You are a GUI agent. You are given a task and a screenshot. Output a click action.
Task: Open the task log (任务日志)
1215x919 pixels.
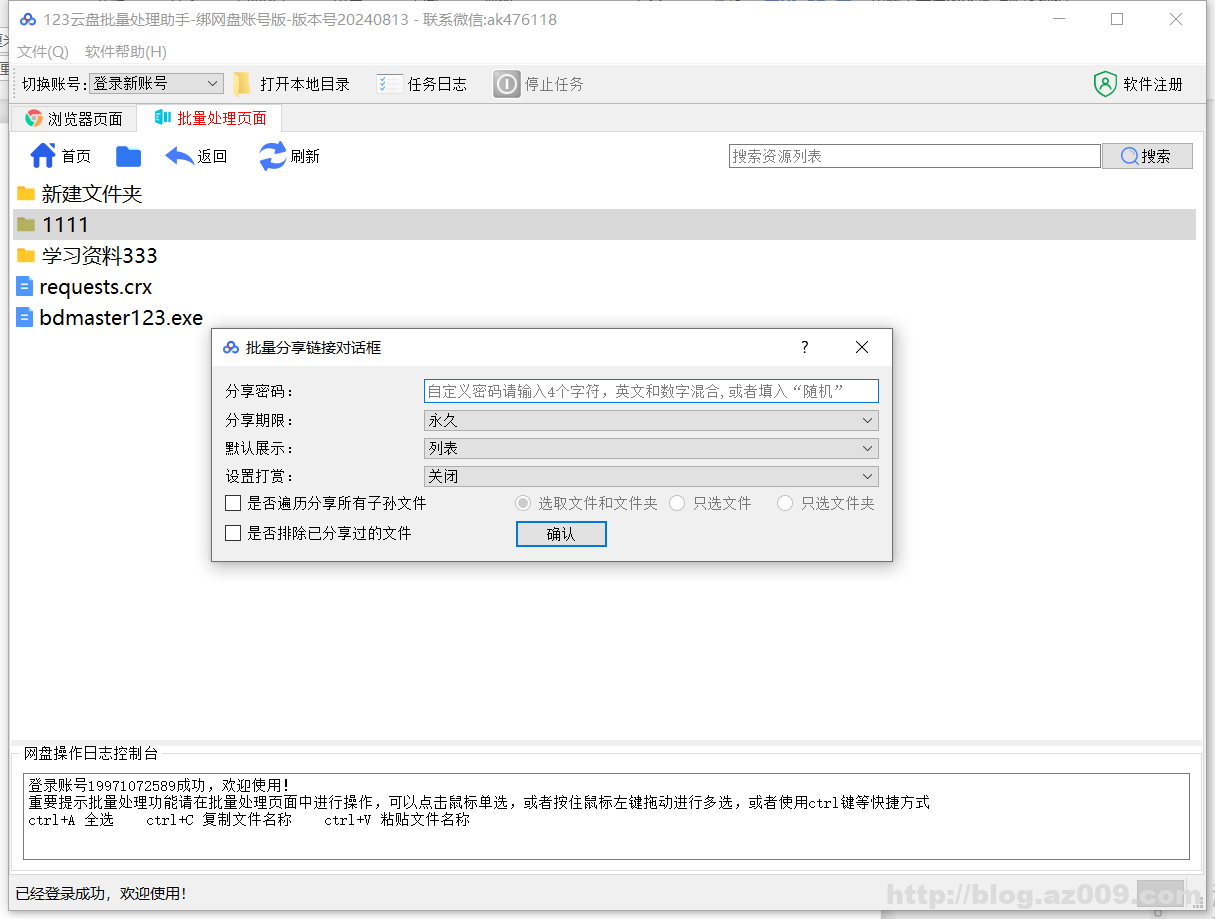pyautogui.click(x=390, y=84)
